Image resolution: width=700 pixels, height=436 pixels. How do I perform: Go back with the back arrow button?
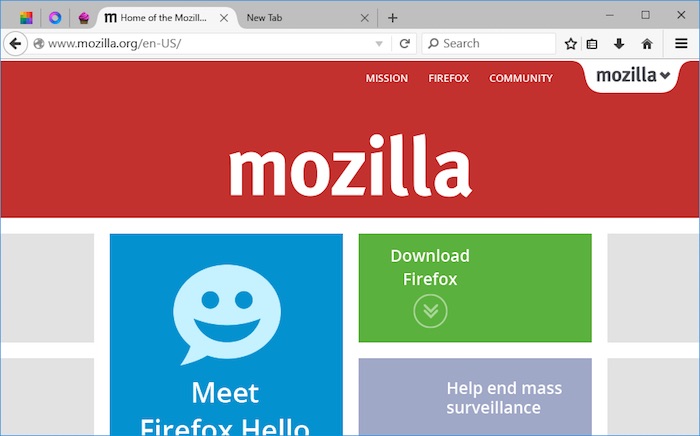click(15, 44)
